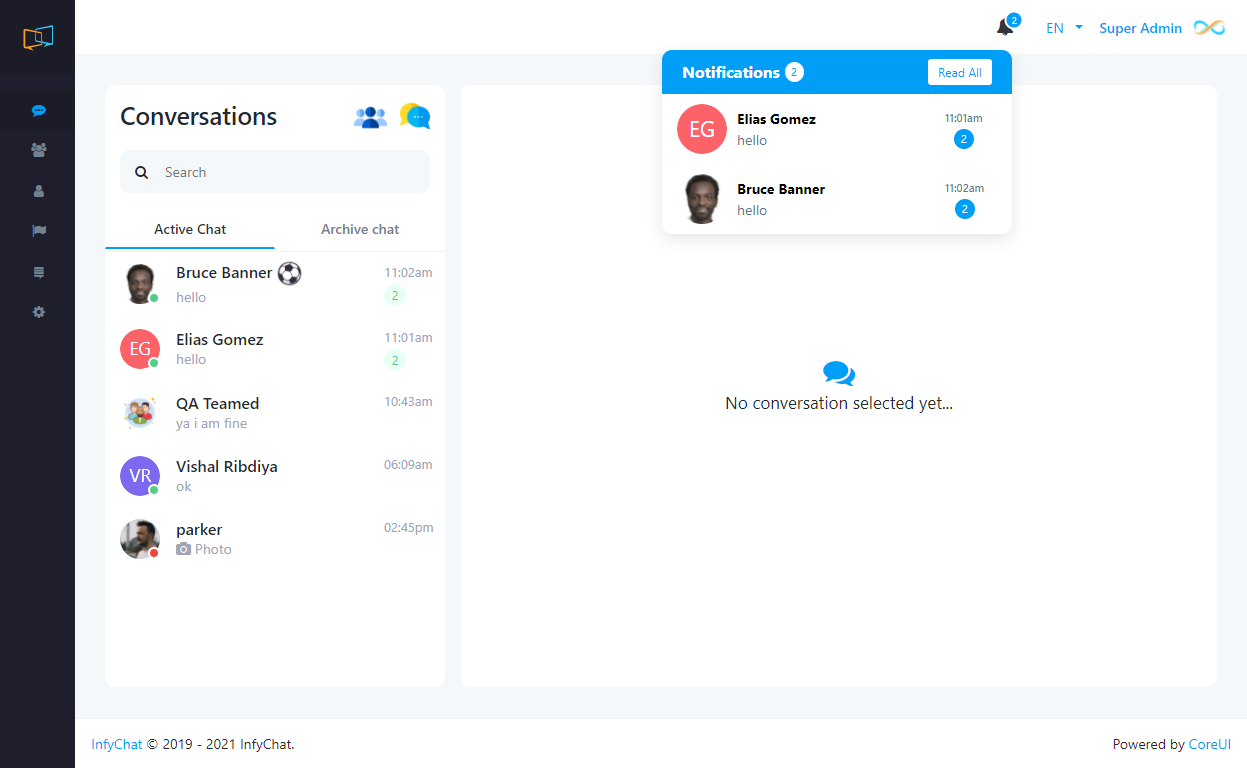Open the QA Teamed conversation
The width and height of the screenshot is (1247, 768).
click(275, 413)
